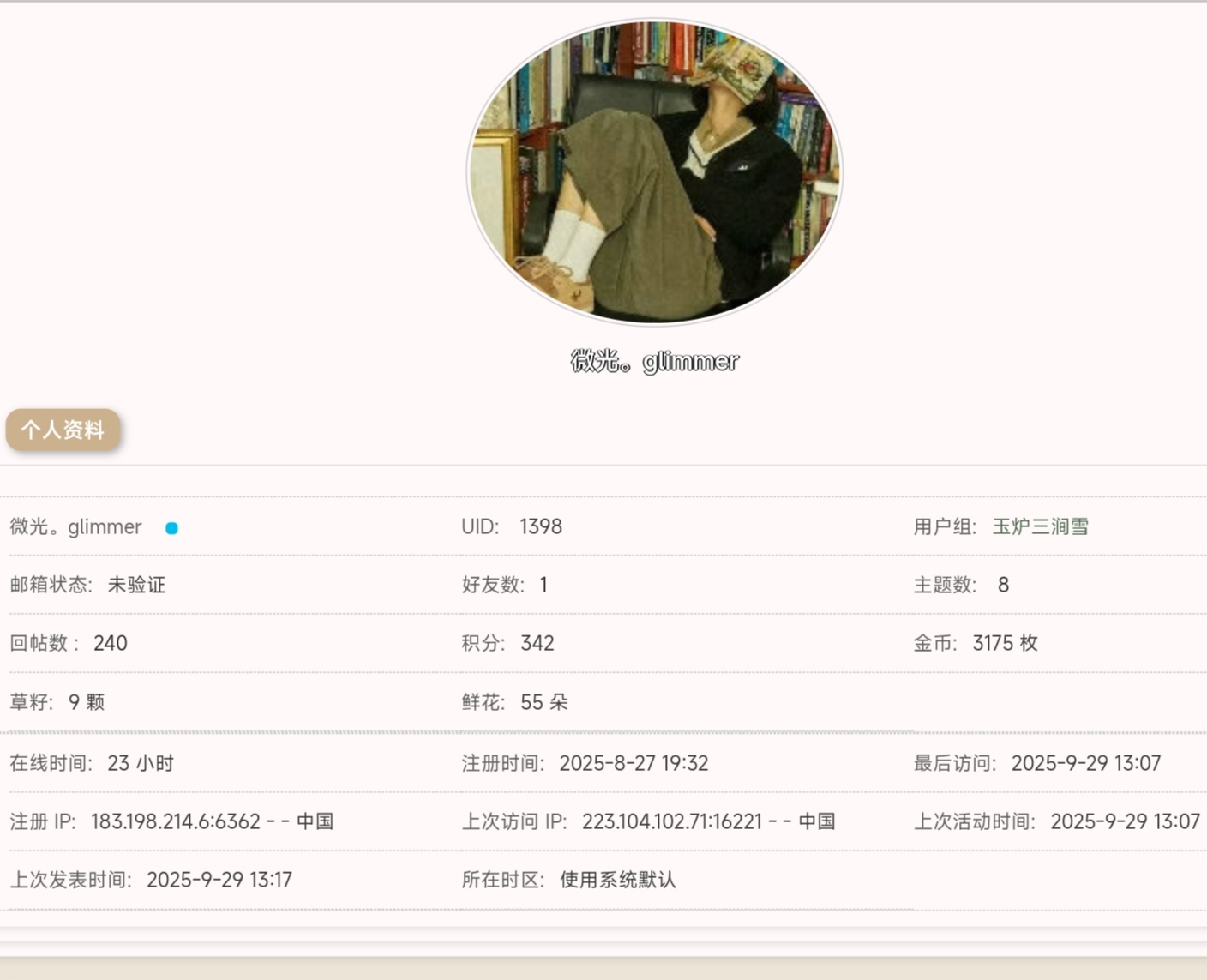Open the 玉炉三涧雪 user group link
Viewport: 1207px width, 980px height.
[1040, 526]
